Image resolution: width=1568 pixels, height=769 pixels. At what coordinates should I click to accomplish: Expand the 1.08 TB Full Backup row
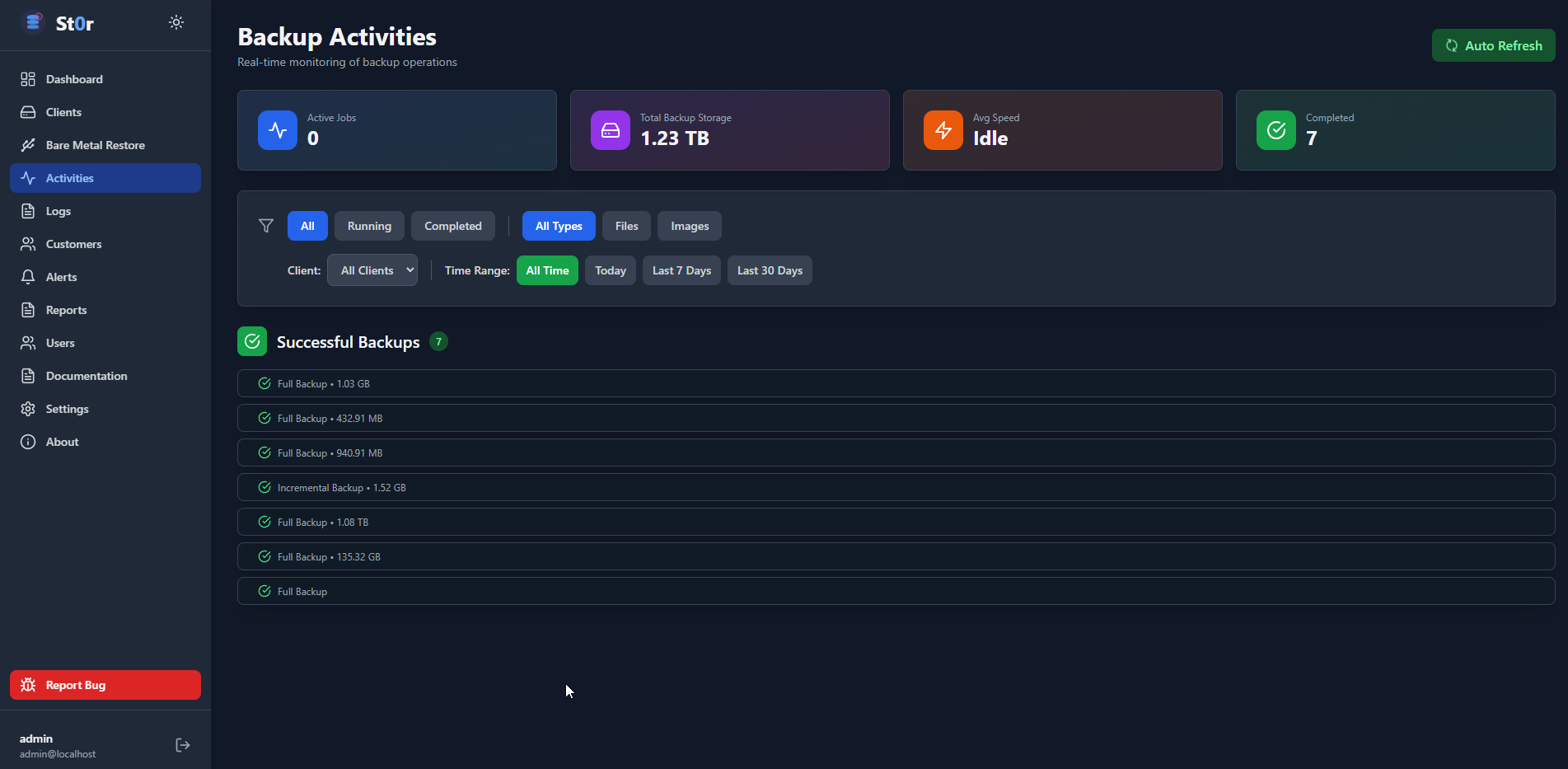[896, 522]
